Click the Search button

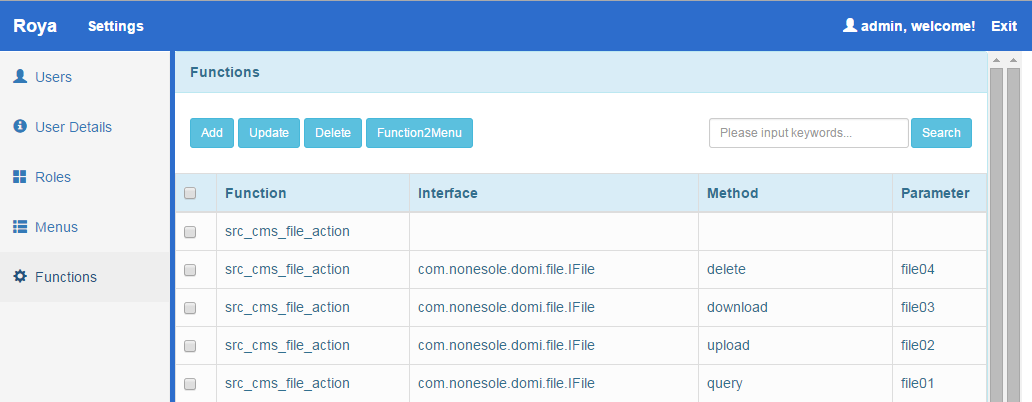point(941,133)
